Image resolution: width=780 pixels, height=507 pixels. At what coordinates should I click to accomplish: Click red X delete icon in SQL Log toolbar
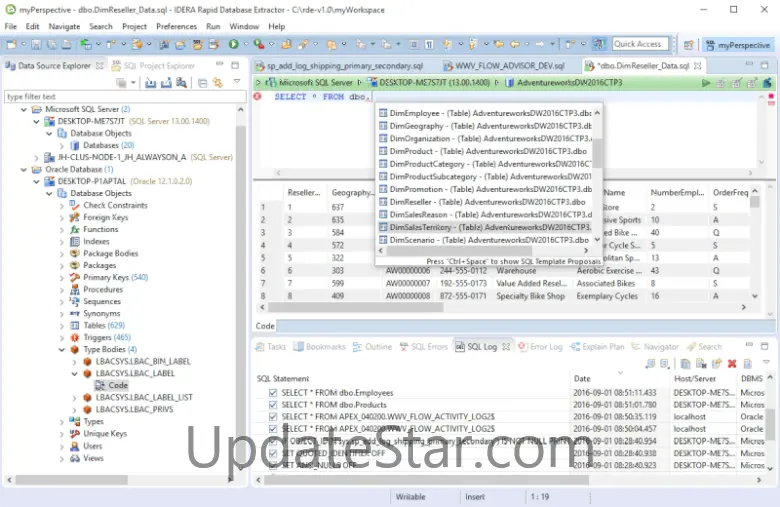[x=732, y=364]
